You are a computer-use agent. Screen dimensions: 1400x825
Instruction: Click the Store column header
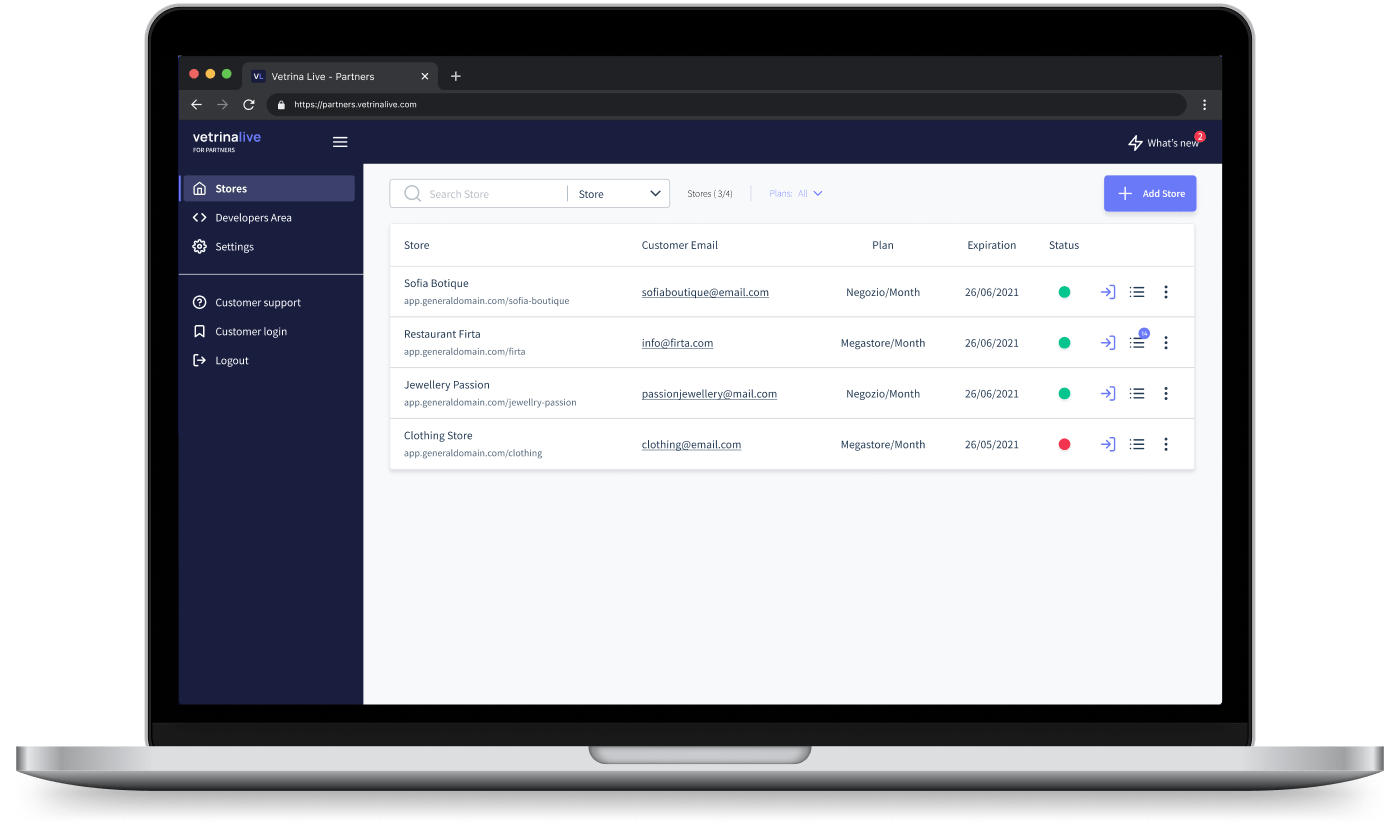click(416, 245)
